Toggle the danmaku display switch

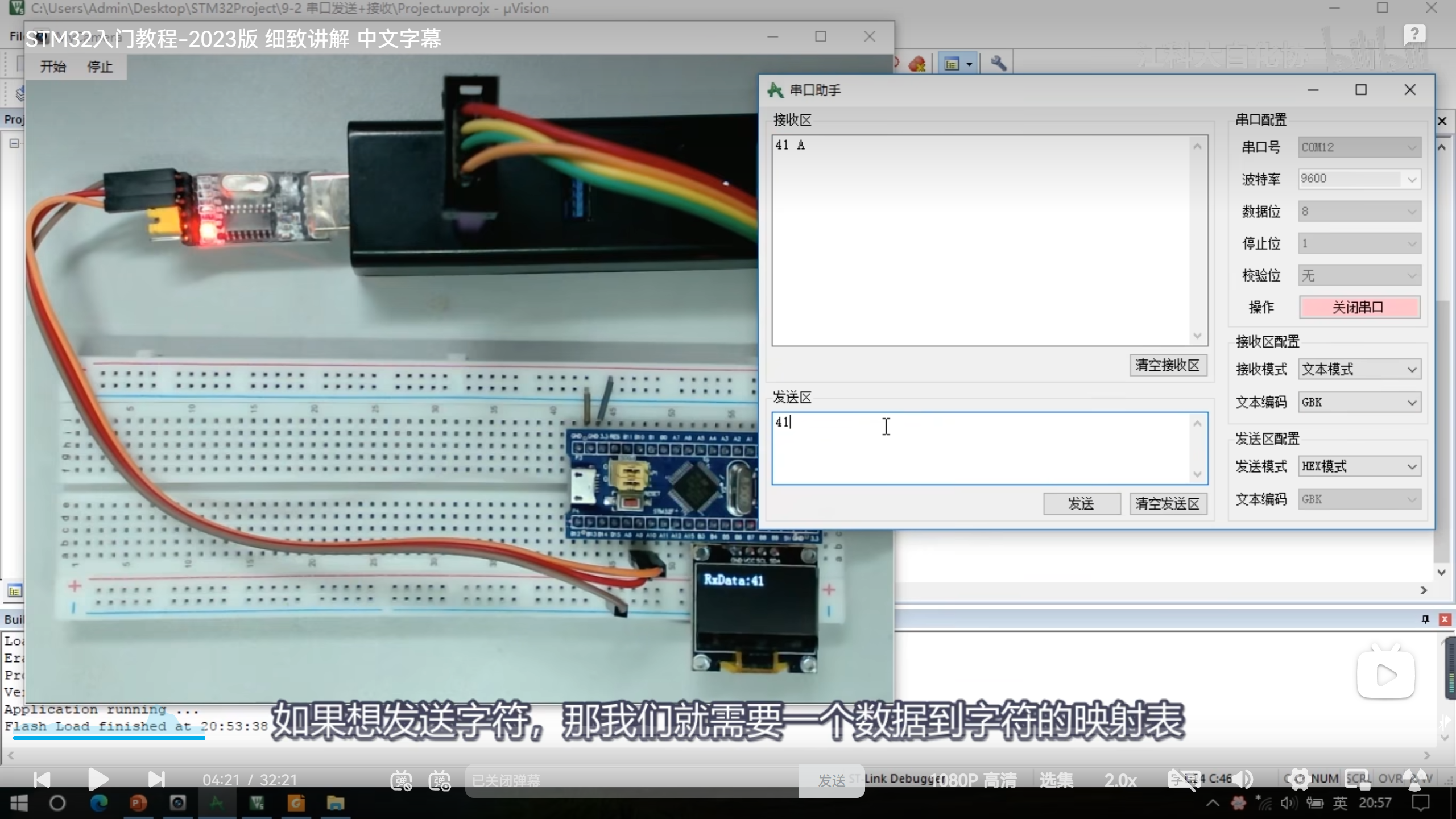coord(401,780)
